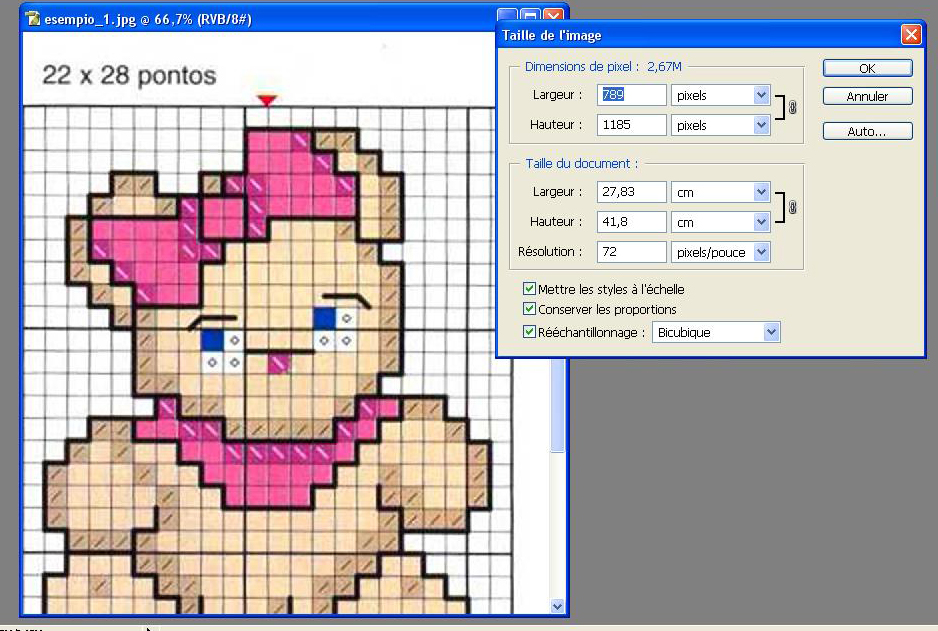Click the esempio_1.jpg title bar file icon

tap(32, 18)
